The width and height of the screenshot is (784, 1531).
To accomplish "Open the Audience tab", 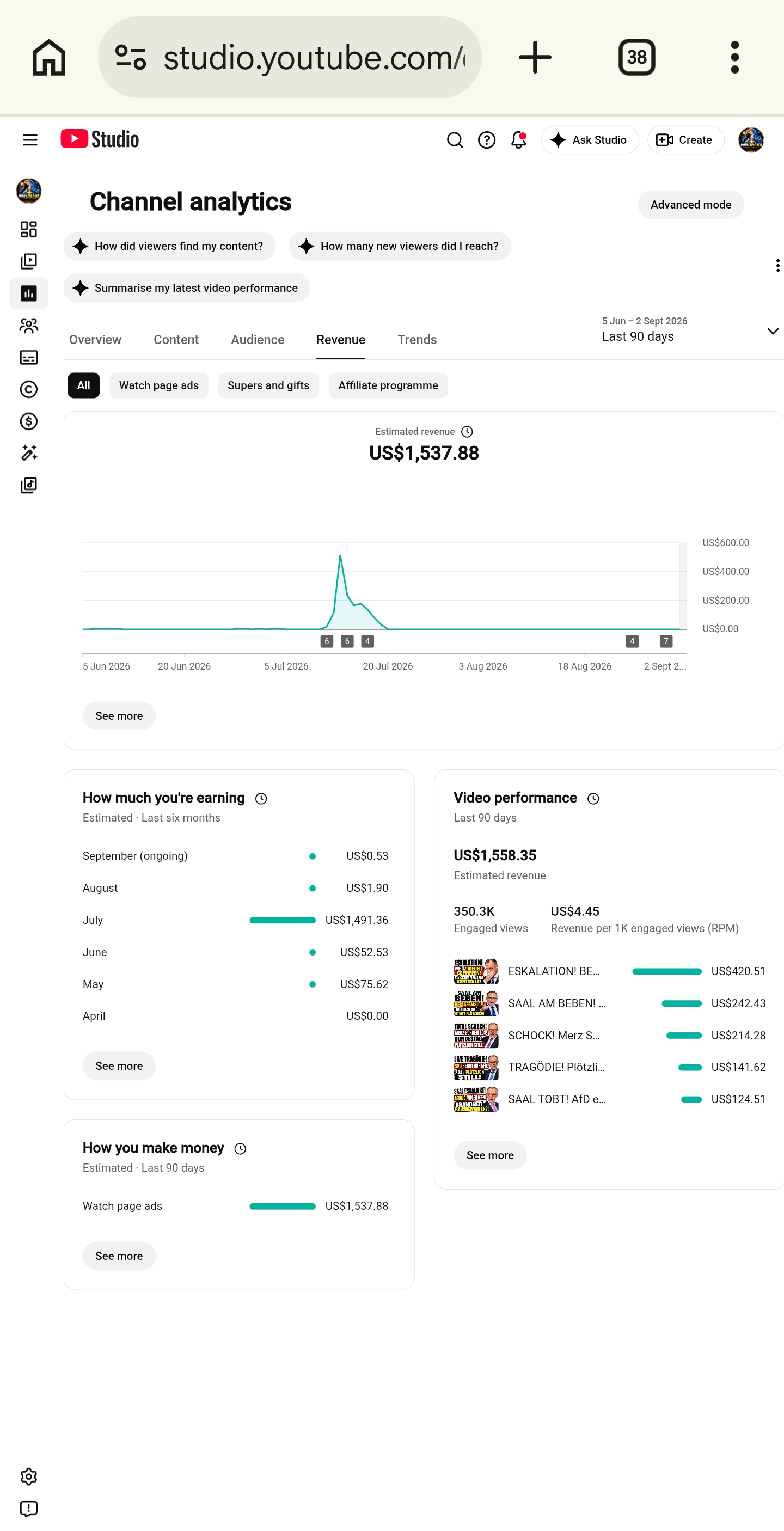I will 258,339.
